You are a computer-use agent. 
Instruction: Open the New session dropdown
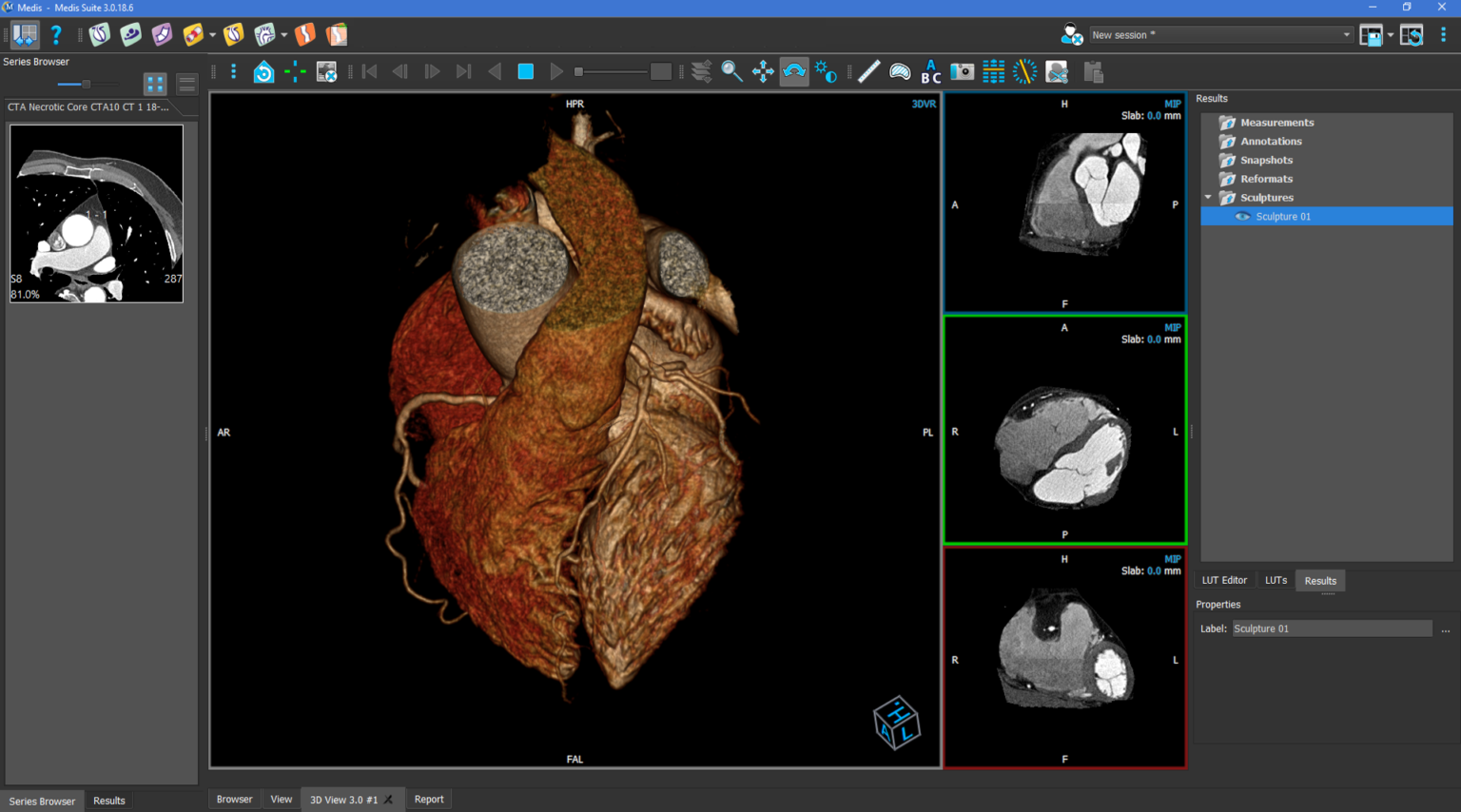point(1346,35)
